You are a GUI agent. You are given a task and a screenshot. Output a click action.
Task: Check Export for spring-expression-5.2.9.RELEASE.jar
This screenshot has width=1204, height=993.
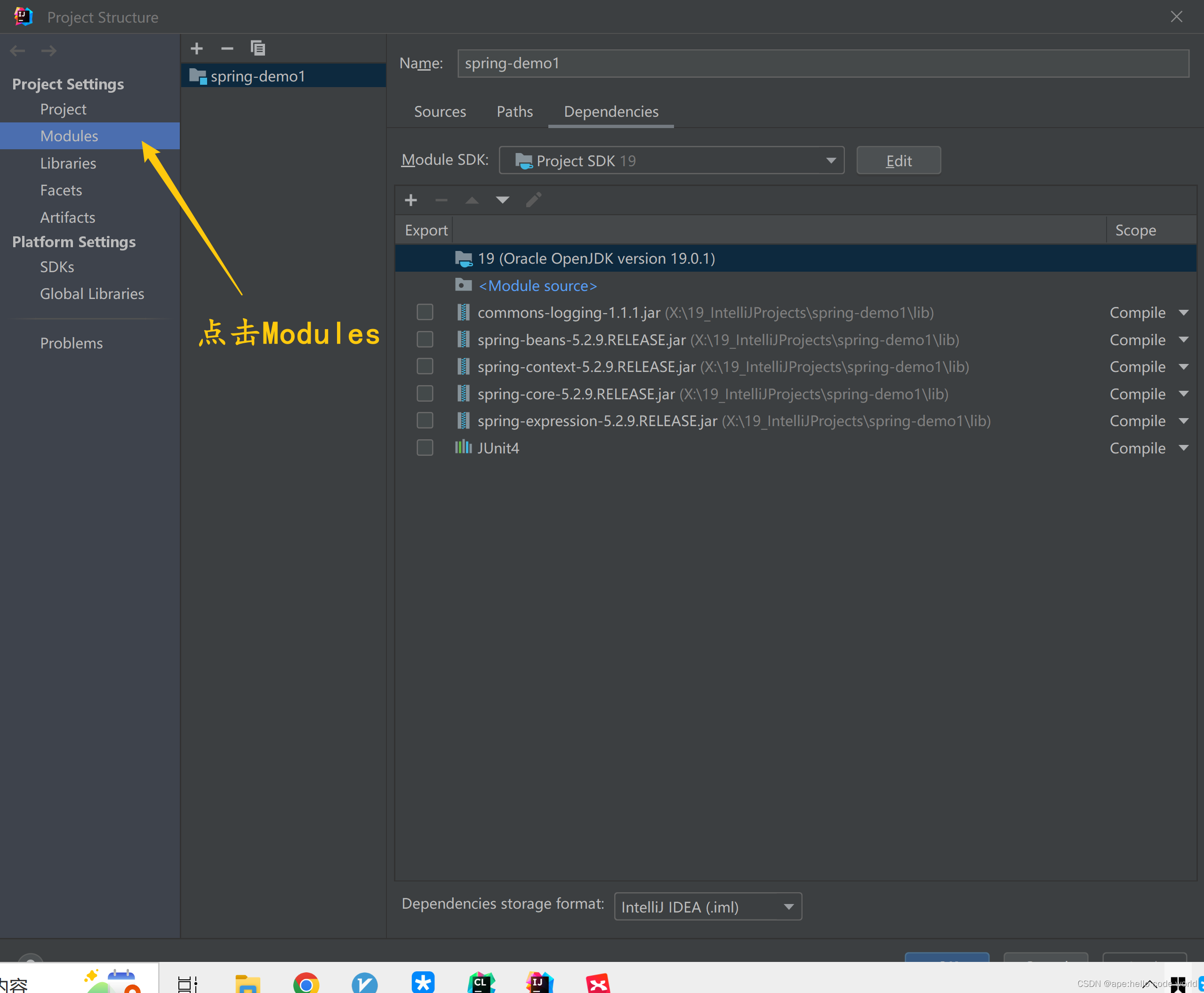coord(425,420)
